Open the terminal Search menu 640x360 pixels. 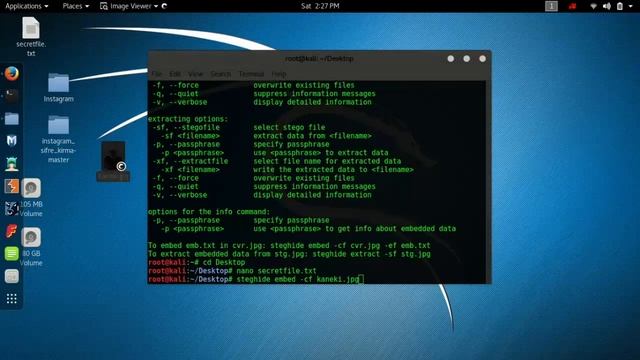coord(221,74)
